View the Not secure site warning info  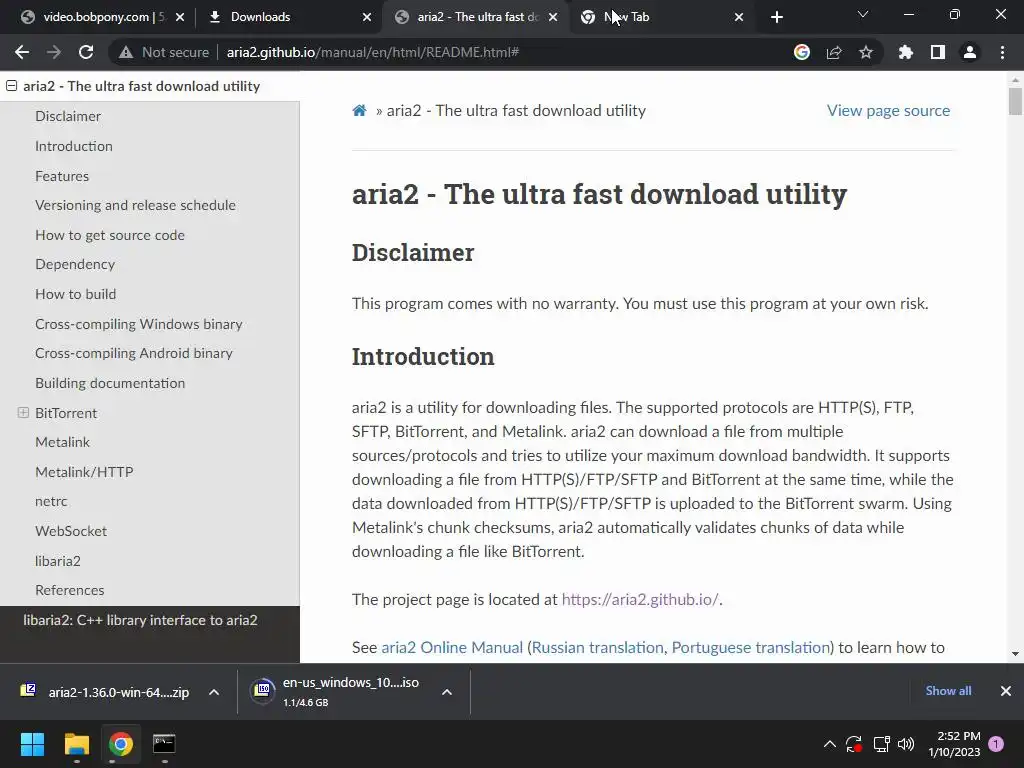coord(163,52)
